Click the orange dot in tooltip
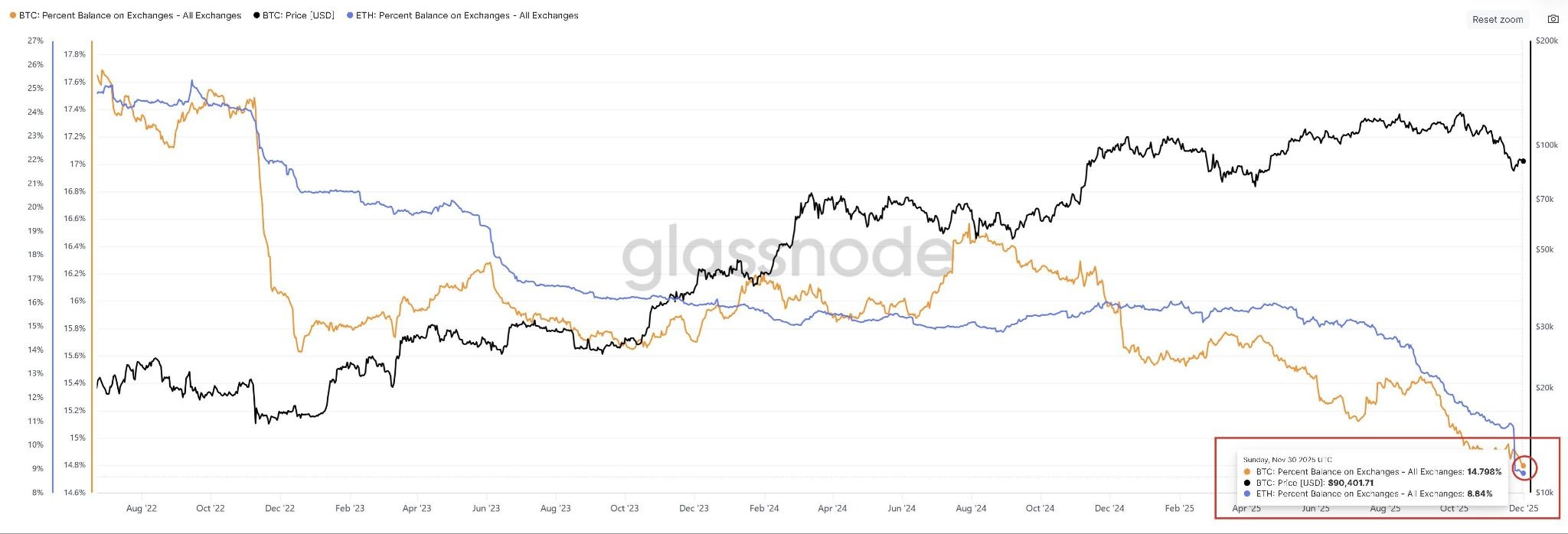Viewport: 1568px width, 534px height. (1248, 472)
